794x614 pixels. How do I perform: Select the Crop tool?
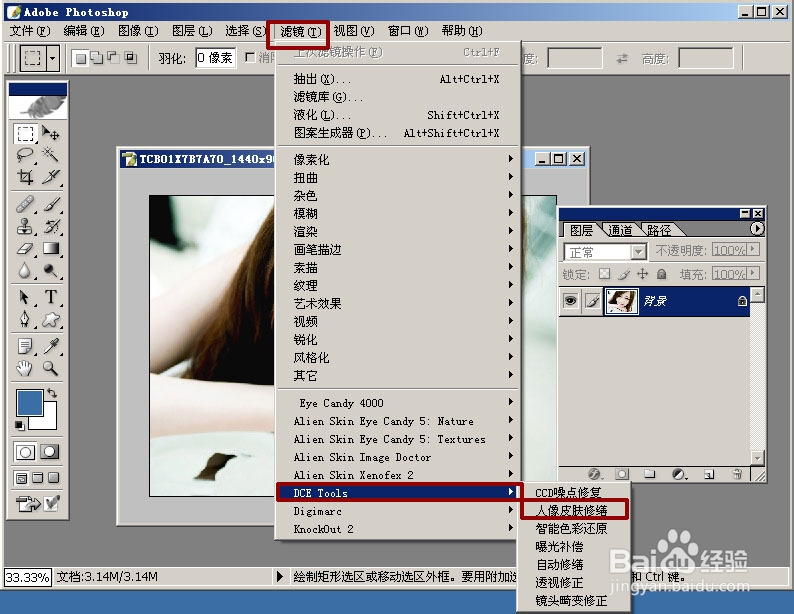pos(25,176)
